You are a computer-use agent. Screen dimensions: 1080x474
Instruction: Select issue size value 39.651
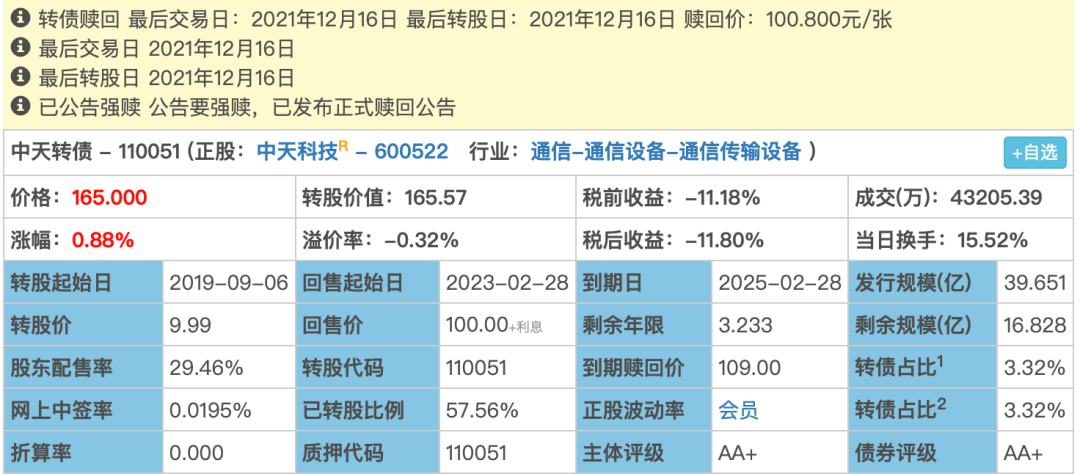point(1035,282)
